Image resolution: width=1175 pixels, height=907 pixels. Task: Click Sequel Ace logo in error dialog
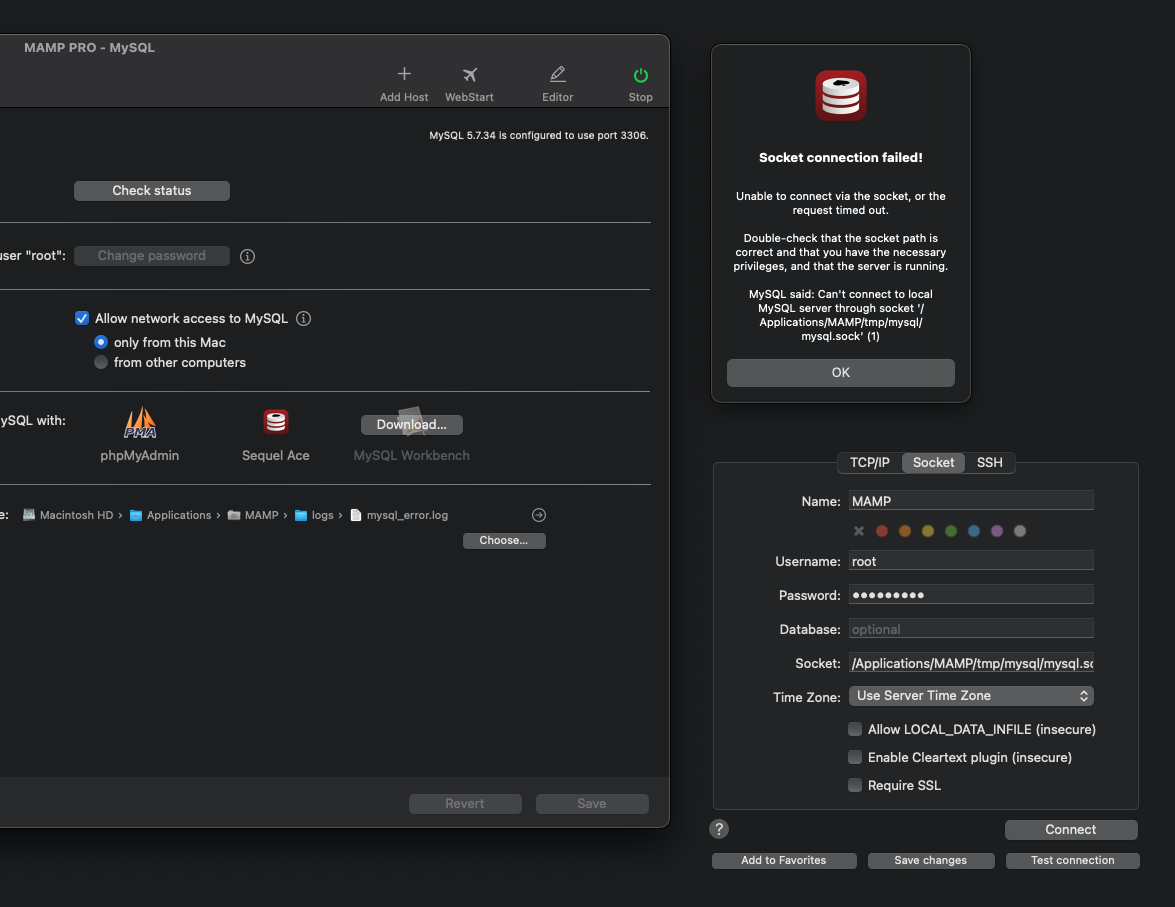[841, 96]
